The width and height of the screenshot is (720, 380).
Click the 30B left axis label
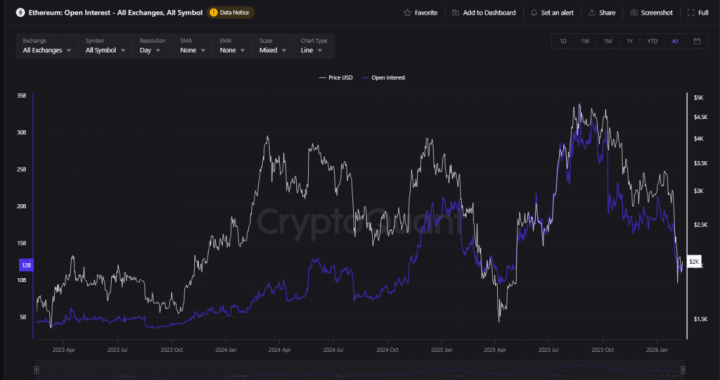[x=22, y=133]
